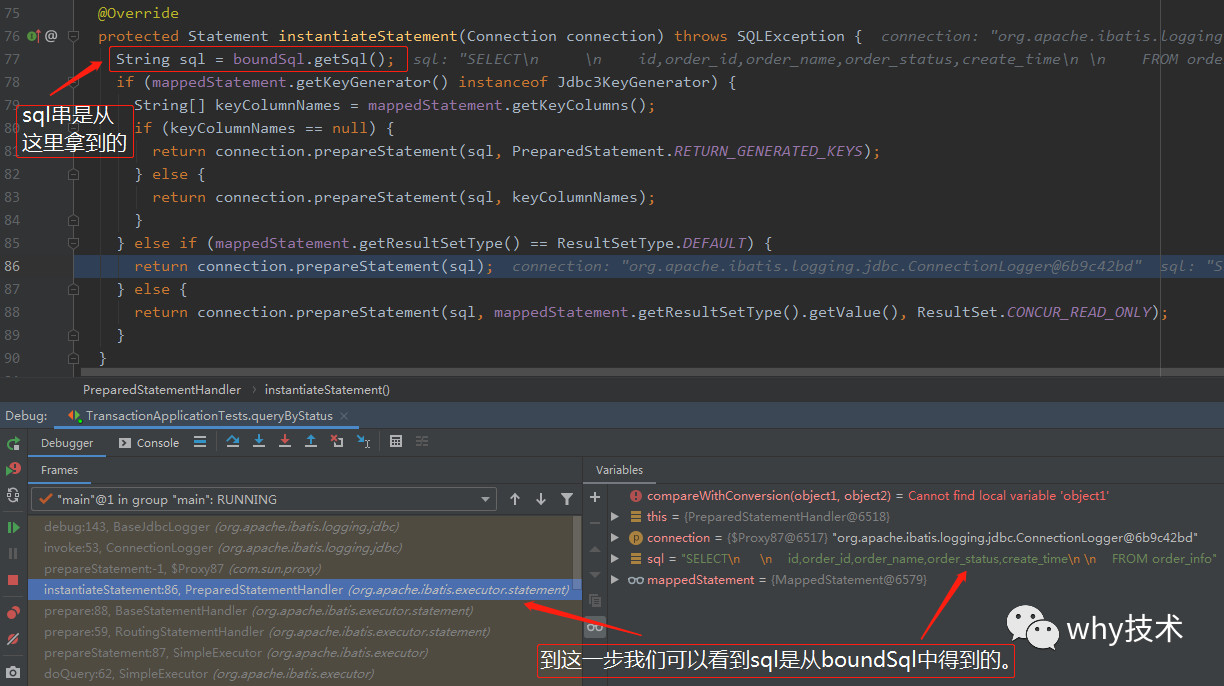Click the compareWithConversion error watch entry

878,496
